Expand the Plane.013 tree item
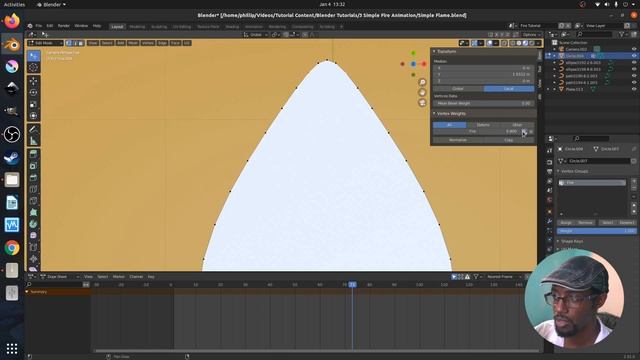This screenshot has height=360, width=640. (x=555, y=89)
